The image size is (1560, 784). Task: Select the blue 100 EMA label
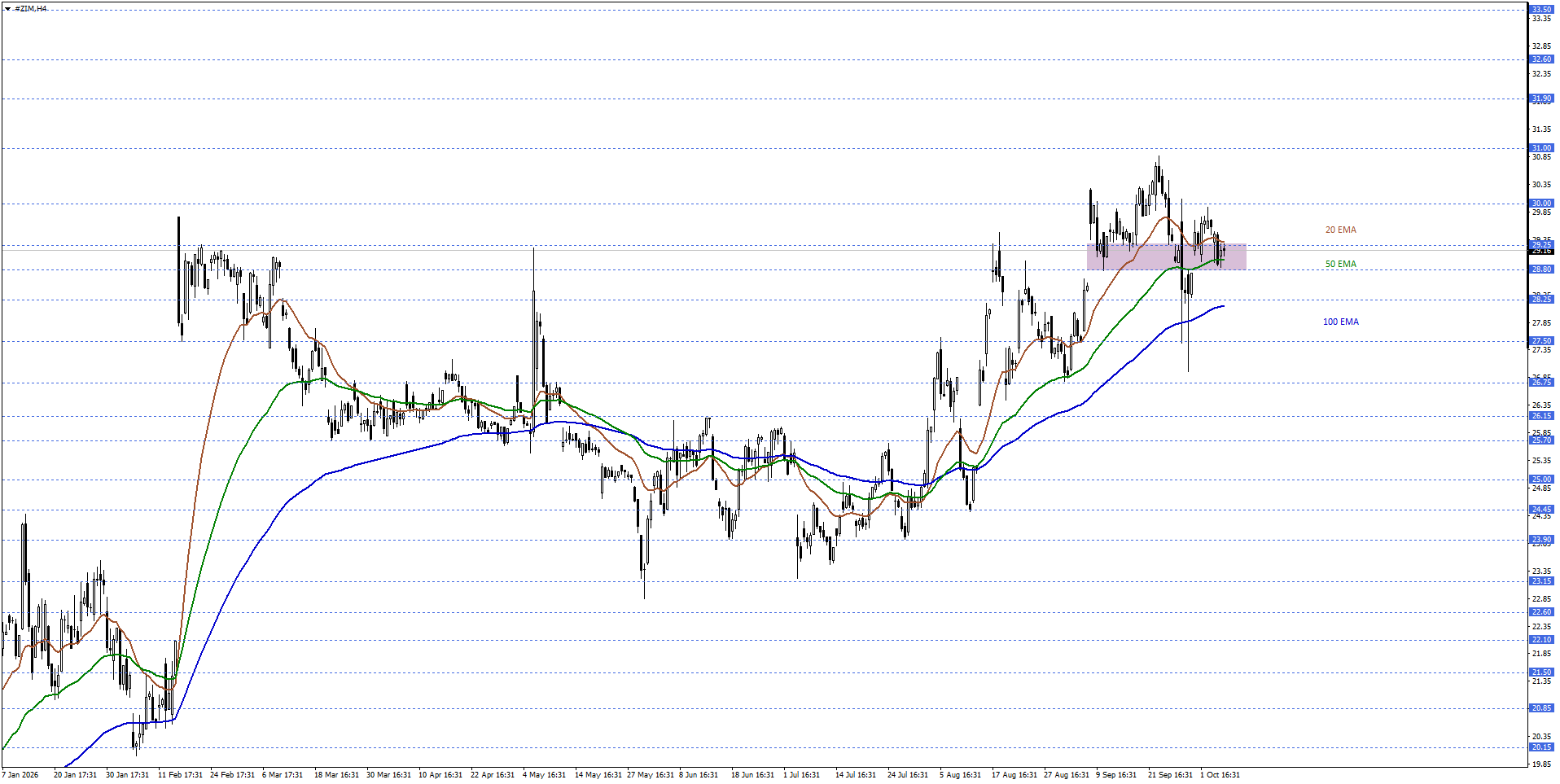click(1340, 322)
